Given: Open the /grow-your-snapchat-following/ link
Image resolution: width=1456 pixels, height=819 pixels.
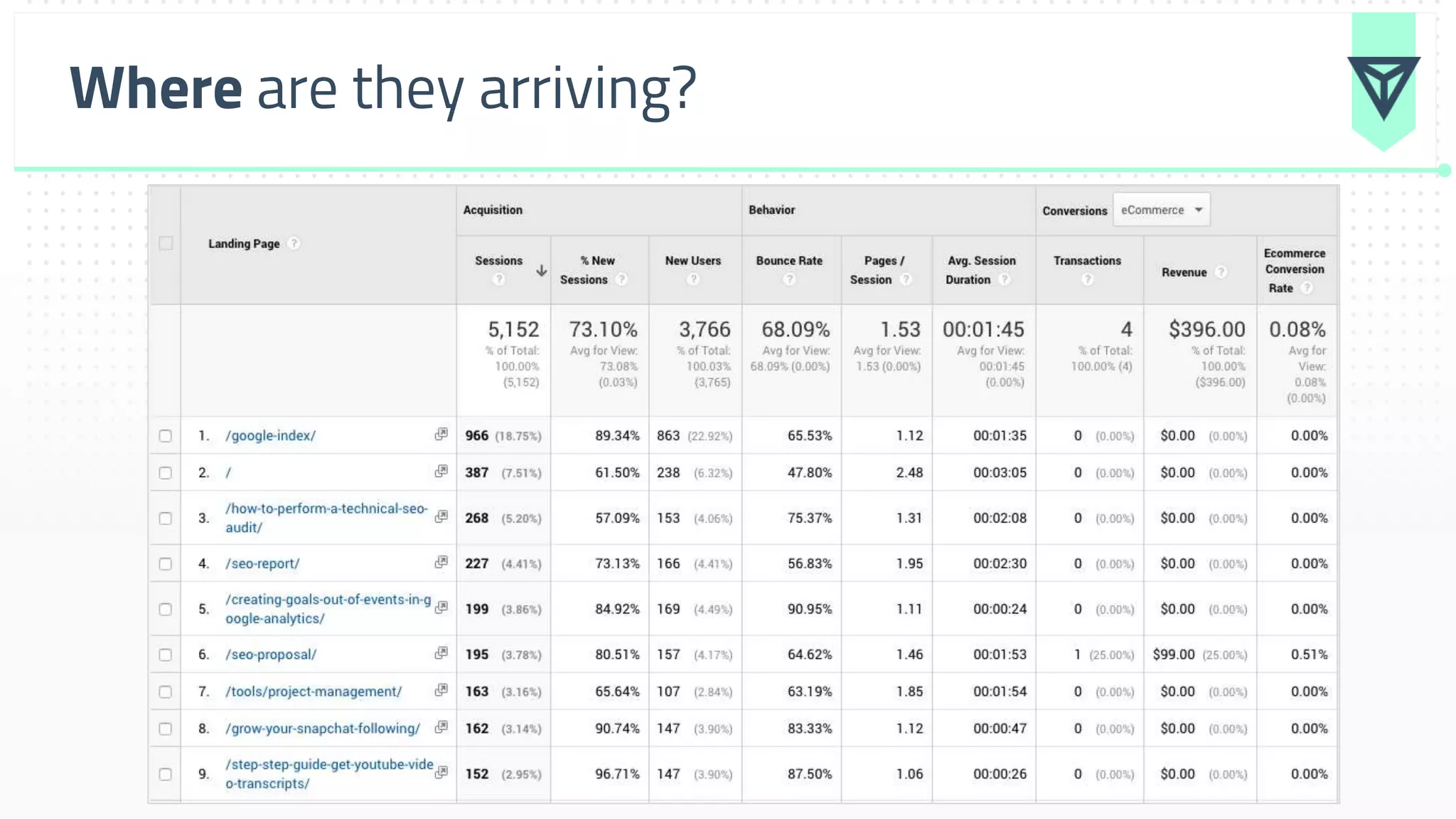Looking at the screenshot, I should click(323, 729).
